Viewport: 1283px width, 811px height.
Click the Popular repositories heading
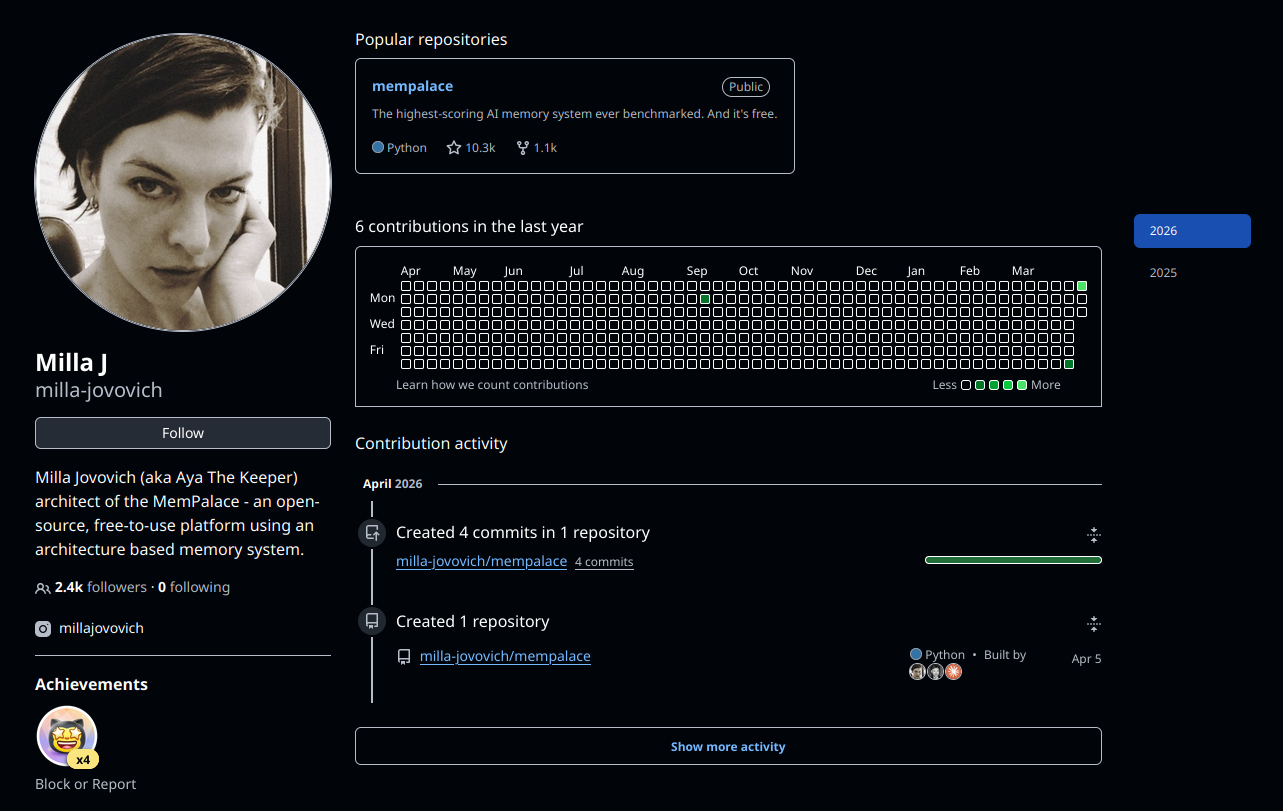(431, 40)
